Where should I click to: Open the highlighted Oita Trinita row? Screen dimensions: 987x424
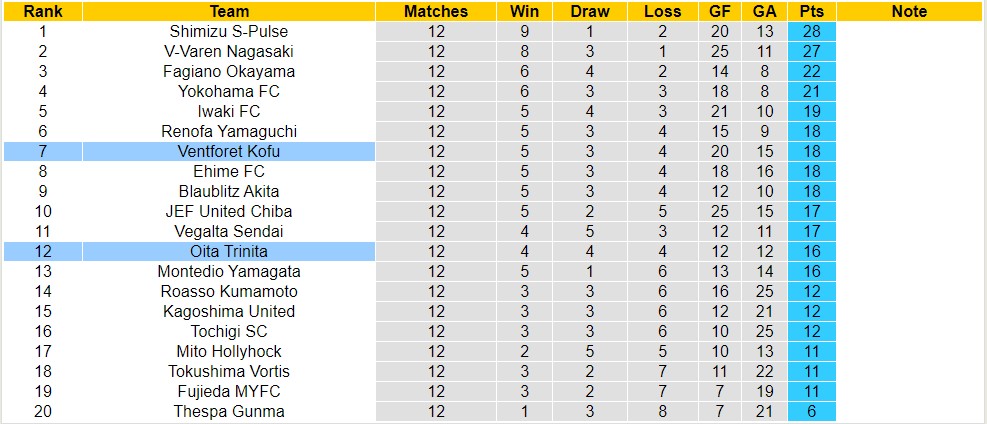point(229,251)
